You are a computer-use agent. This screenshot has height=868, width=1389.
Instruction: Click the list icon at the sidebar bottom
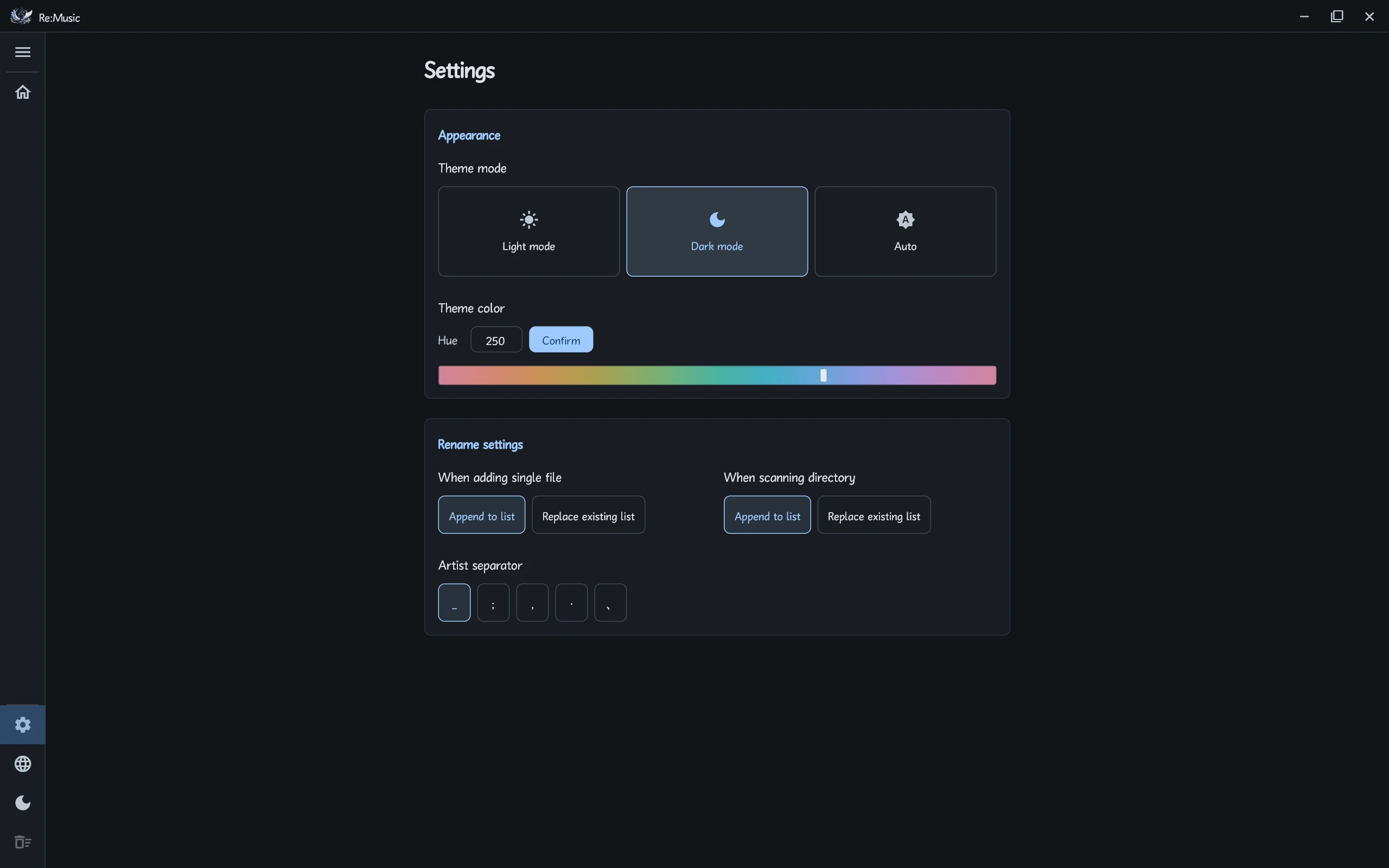(x=22, y=841)
